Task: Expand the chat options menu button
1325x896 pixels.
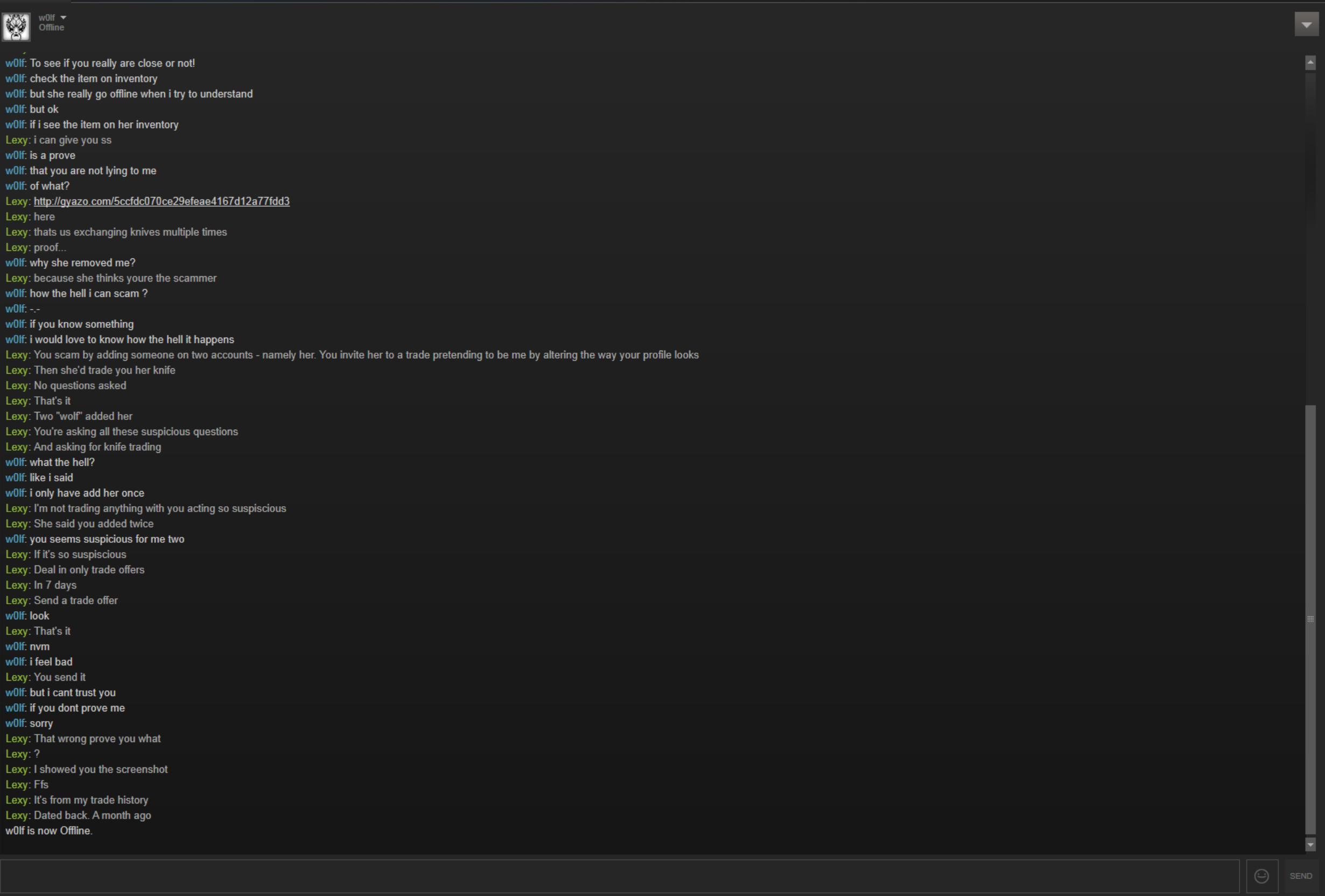Action: [1306, 25]
